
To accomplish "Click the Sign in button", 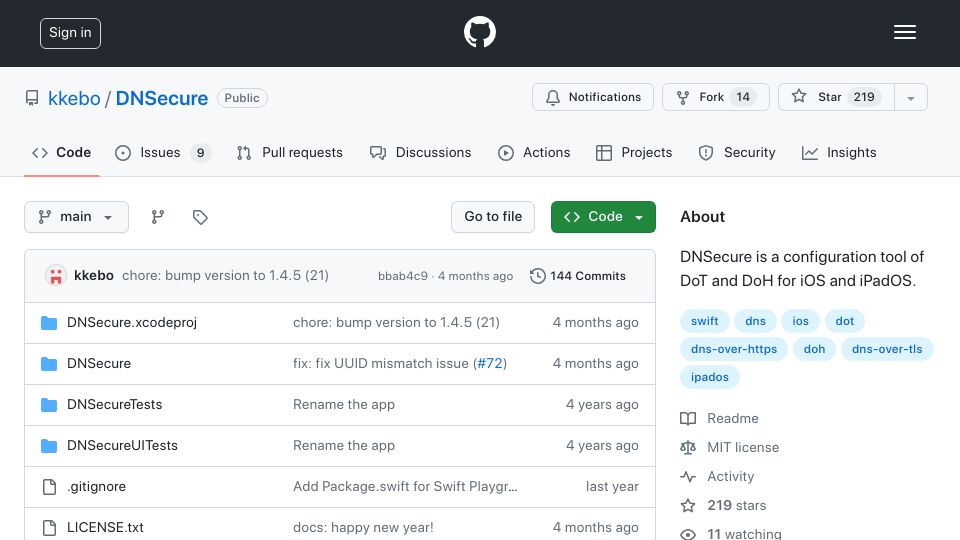I will click(70, 33).
